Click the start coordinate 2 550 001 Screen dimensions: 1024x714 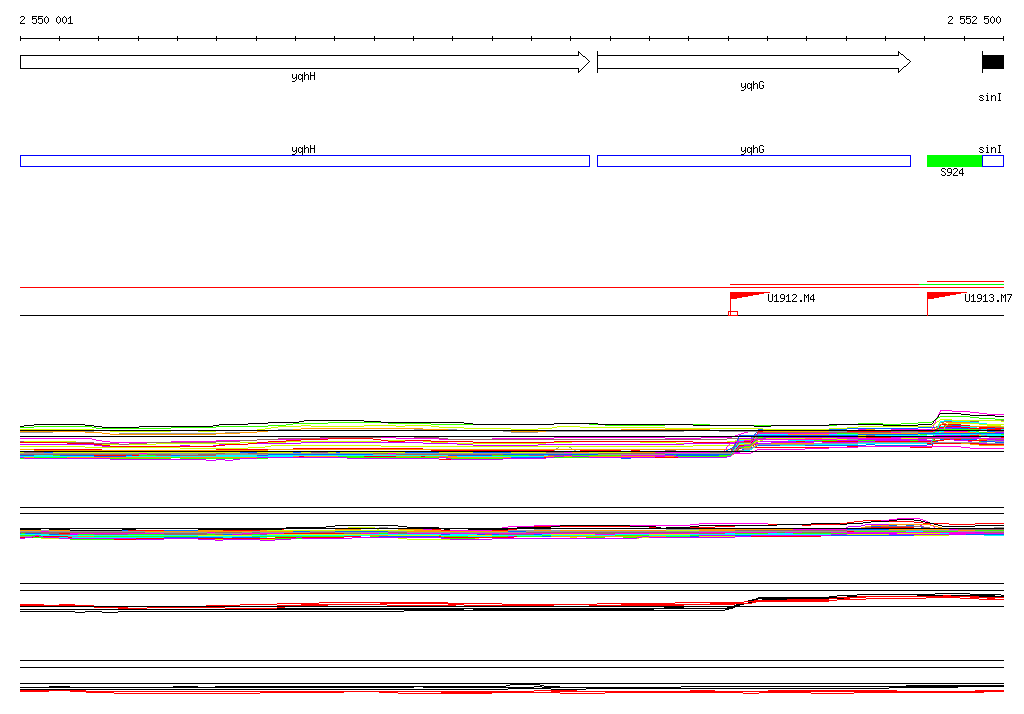[46, 20]
